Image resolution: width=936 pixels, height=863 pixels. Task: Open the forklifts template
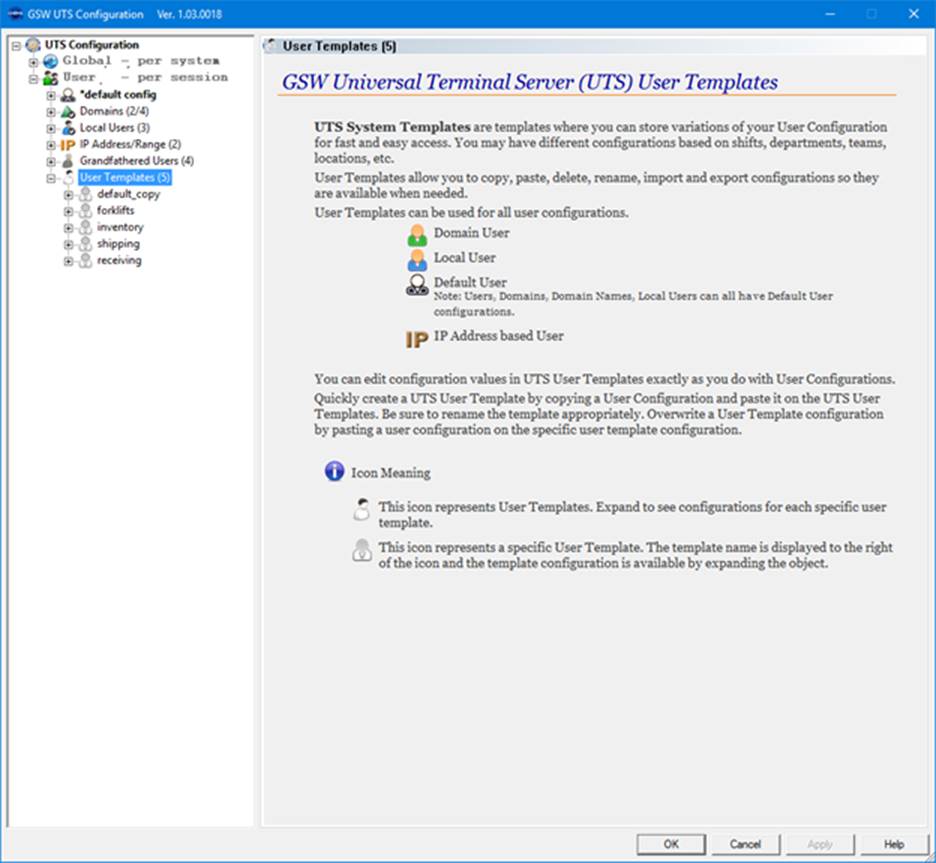[116, 210]
